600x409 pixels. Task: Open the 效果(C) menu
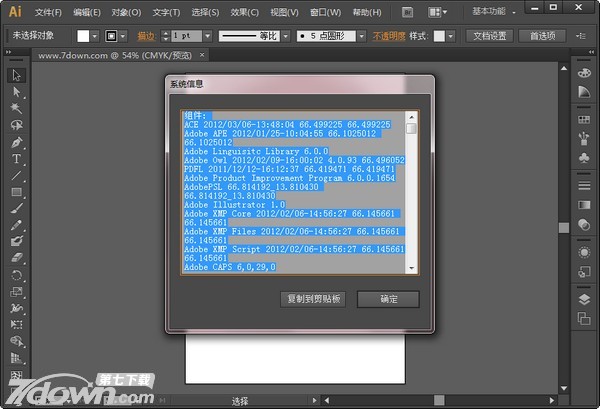tap(245, 13)
